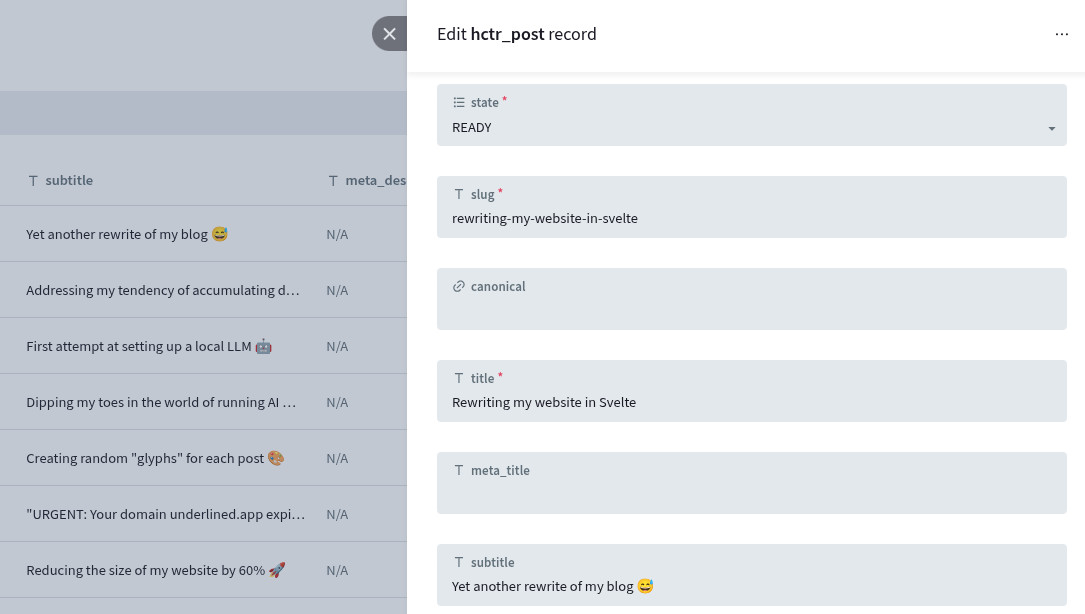
Task: Click the title text Rewriting my website in Svelte
Action: (544, 402)
